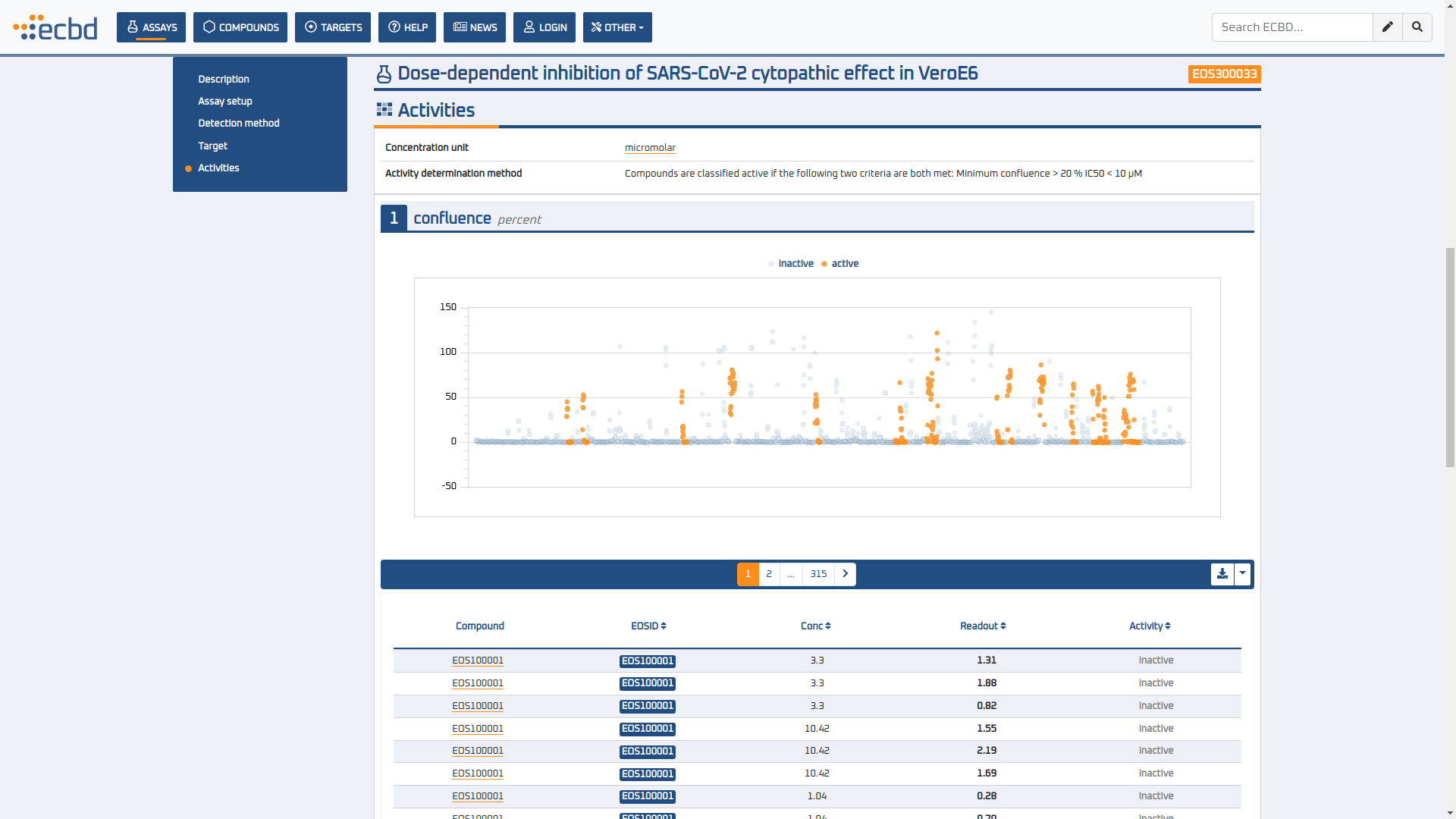Focus the Search ECBD input field
This screenshot has height=819, width=1456.
click(1291, 27)
